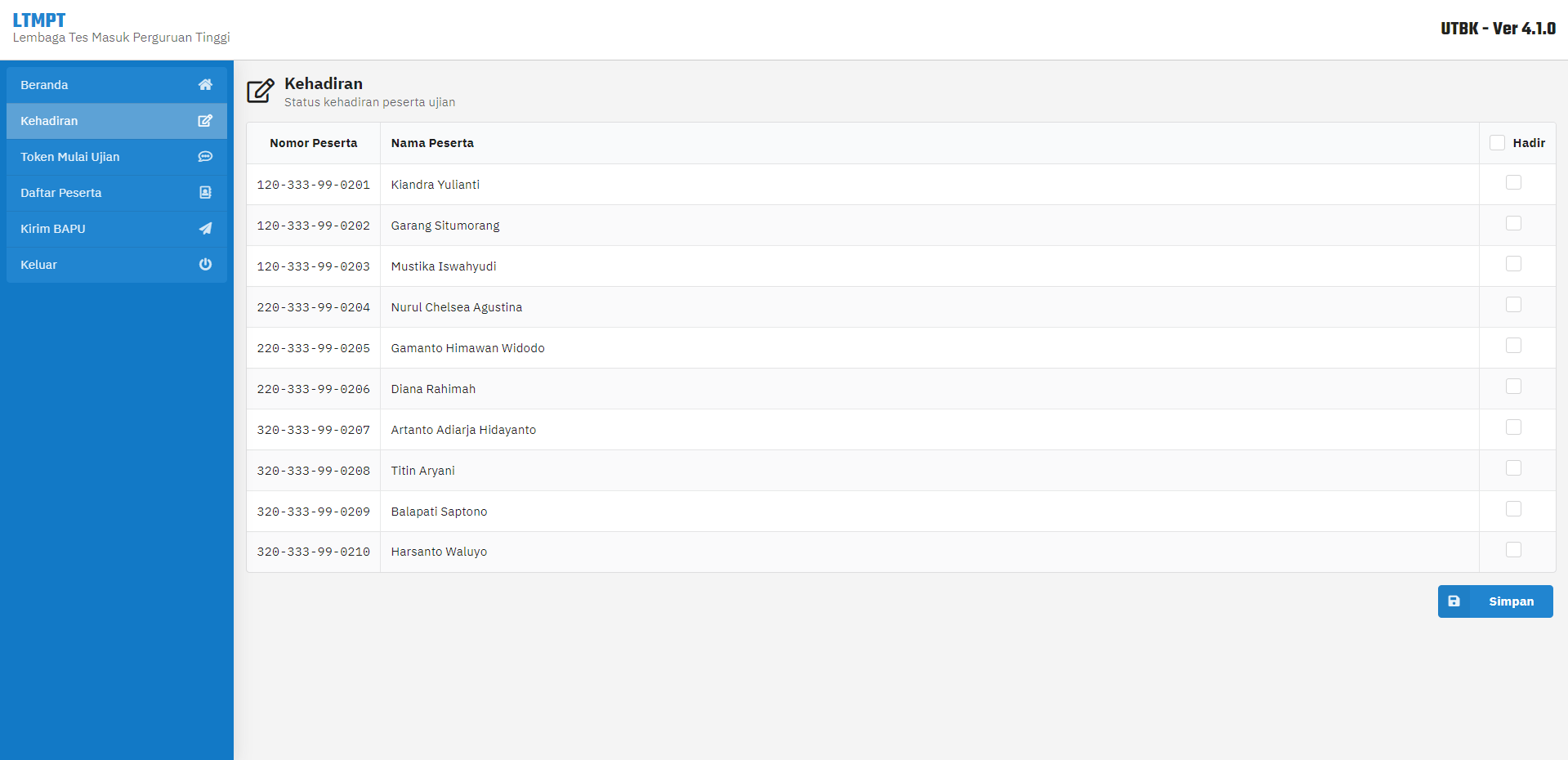Select participant number 320-333-99-0209
The image size is (1568, 760).
314,512
